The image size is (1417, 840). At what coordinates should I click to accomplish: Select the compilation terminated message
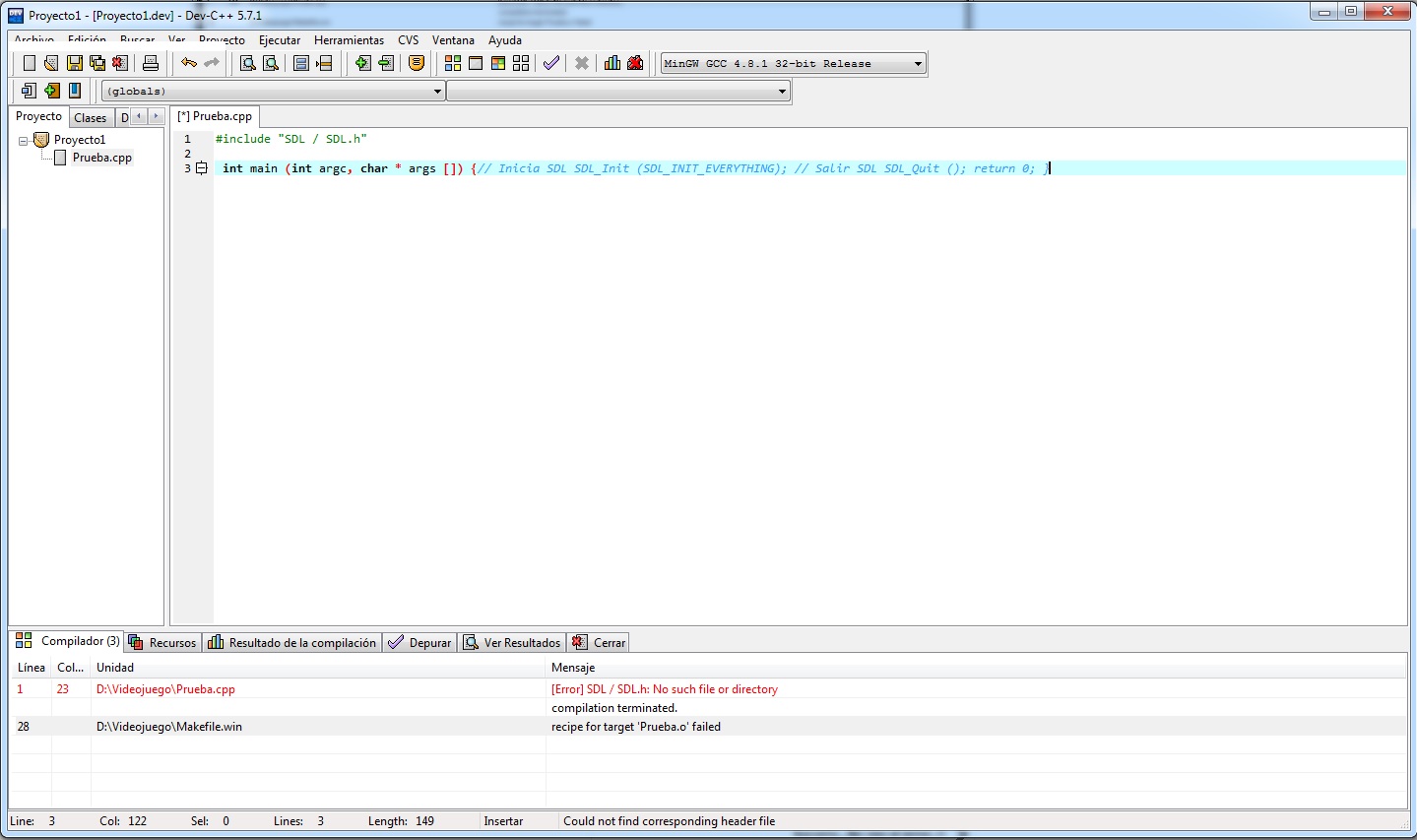(x=614, y=708)
